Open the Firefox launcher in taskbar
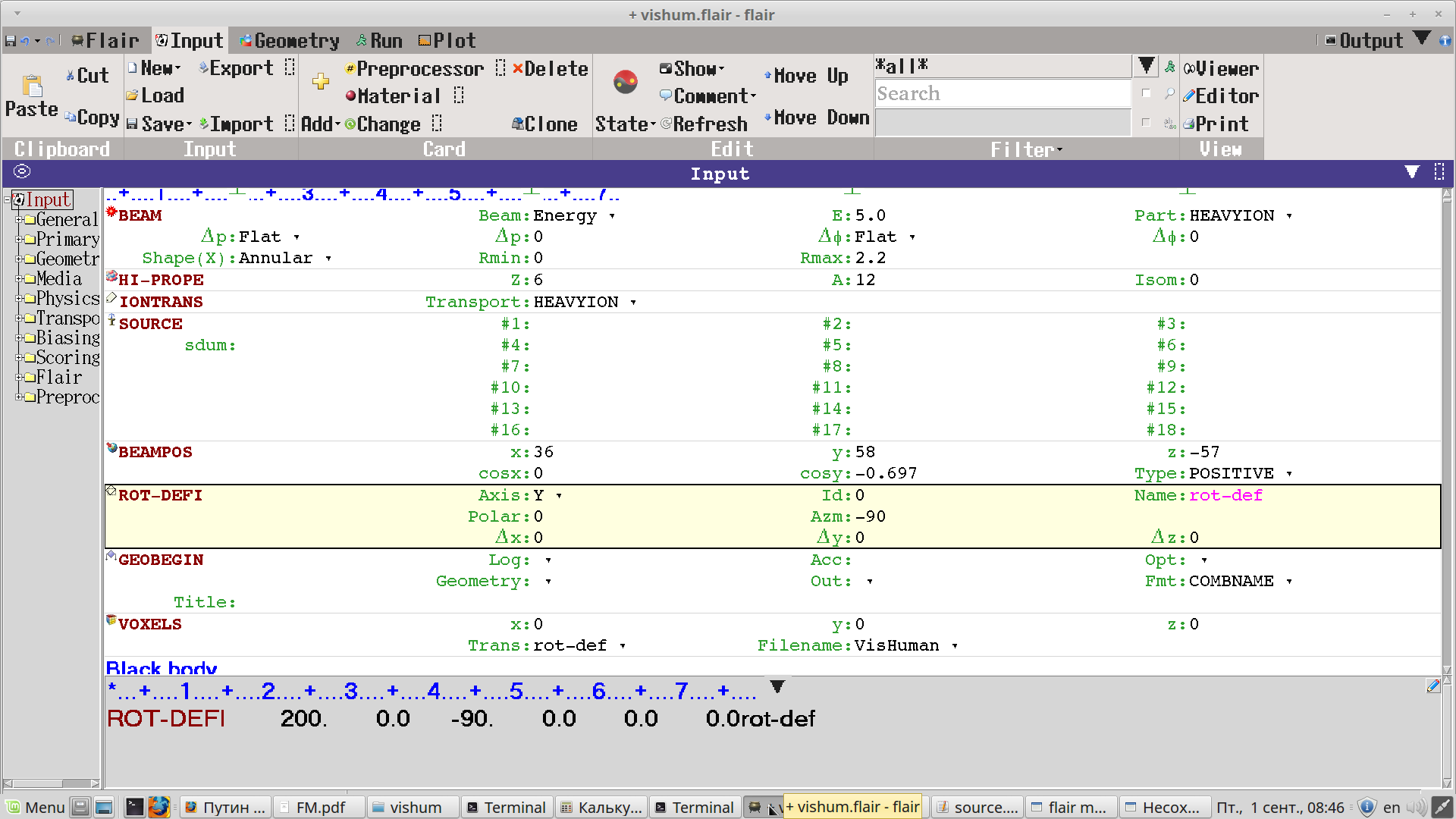Viewport: 1456px width, 819px height. click(158, 807)
